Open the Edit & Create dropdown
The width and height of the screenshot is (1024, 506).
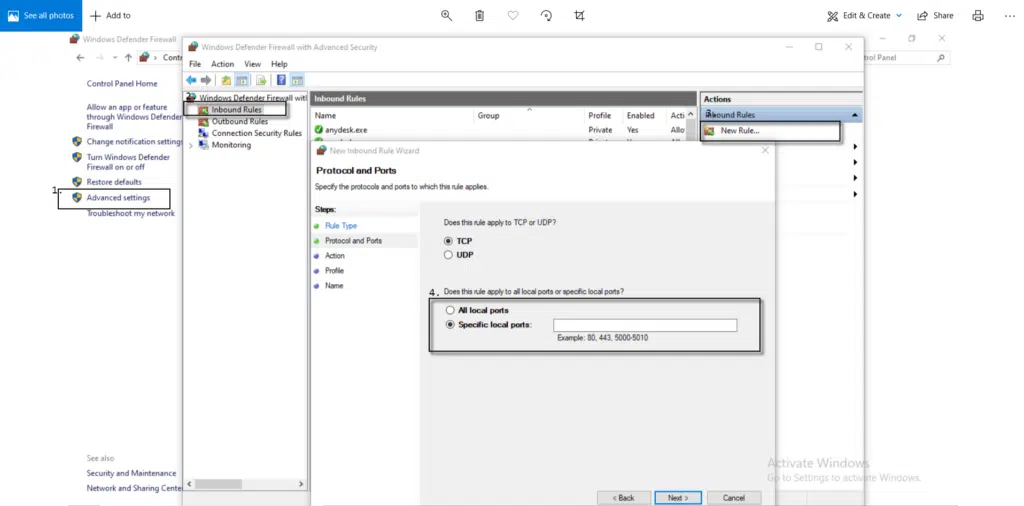tap(864, 16)
